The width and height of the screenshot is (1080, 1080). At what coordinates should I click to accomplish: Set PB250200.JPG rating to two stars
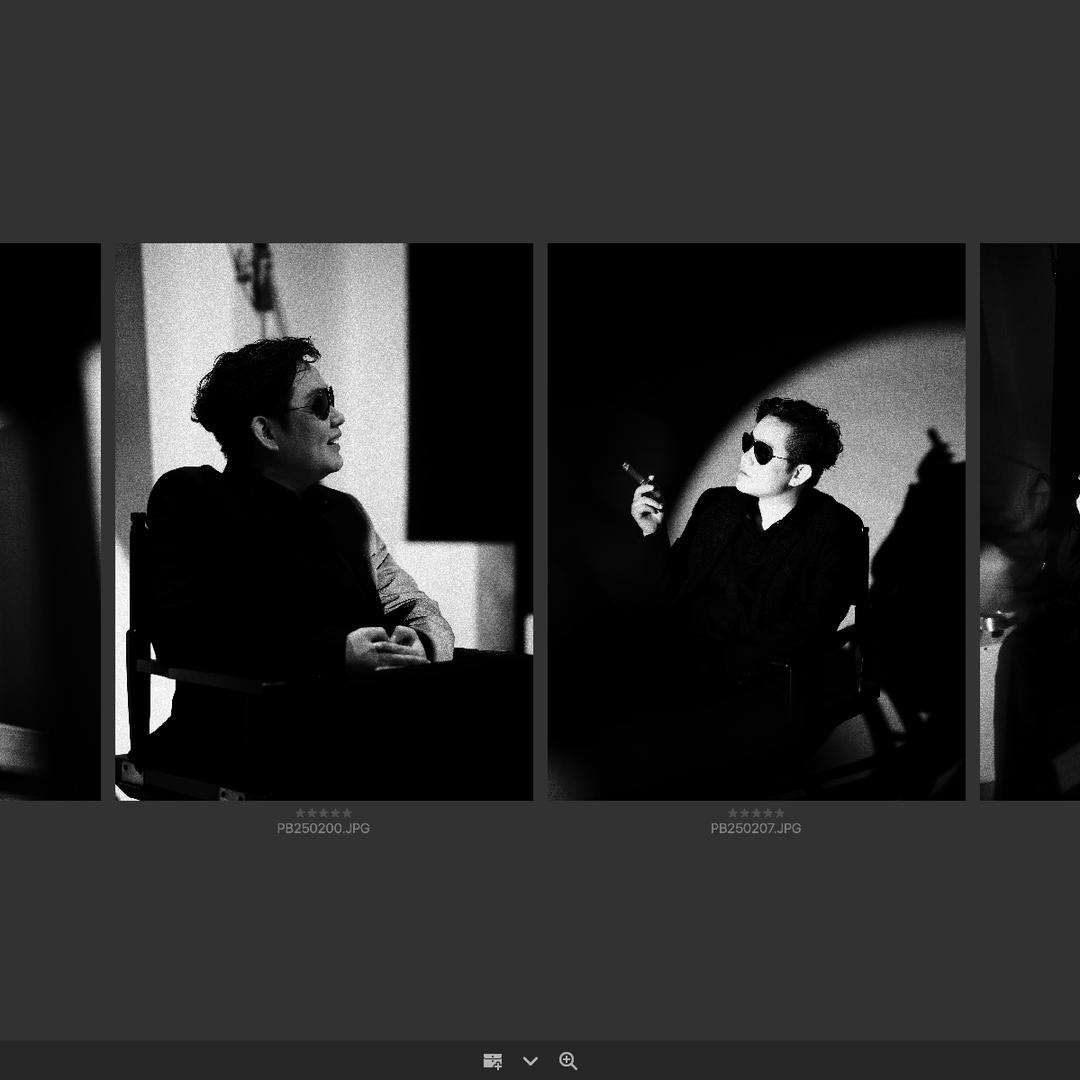tap(312, 813)
